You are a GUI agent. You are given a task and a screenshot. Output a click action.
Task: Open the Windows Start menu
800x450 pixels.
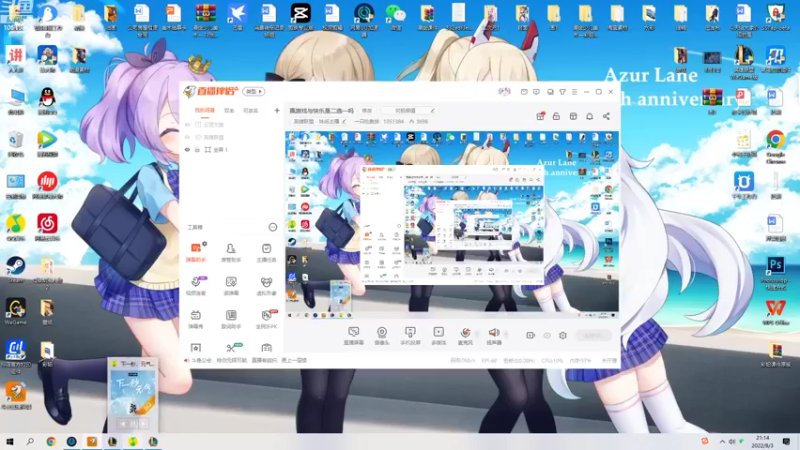pyautogui.click(x=10, y=441)
